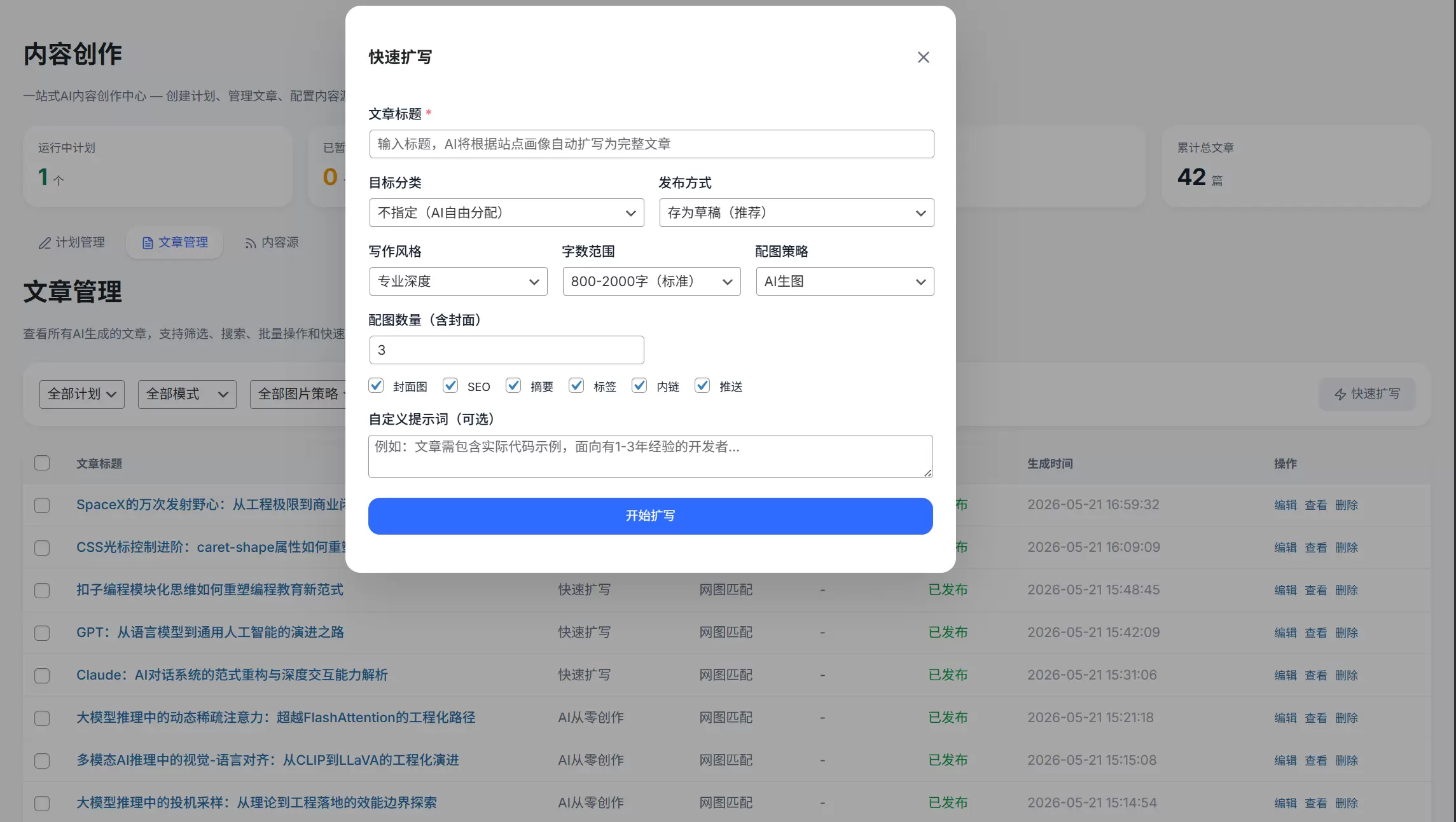Click 编辑 for the GPT article
Viewport: 1456px width, 822px height.
coord(1286,633)
